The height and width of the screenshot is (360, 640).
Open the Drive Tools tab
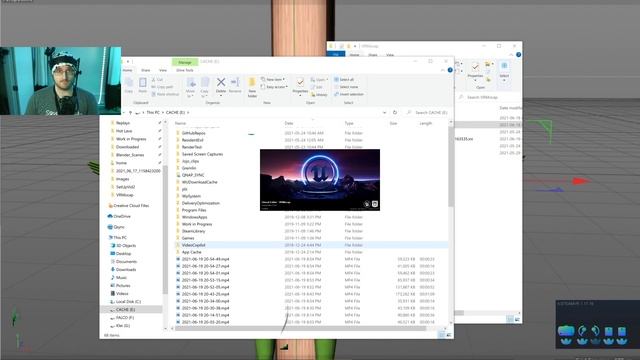pyautogui.click(x=184, y=70)
